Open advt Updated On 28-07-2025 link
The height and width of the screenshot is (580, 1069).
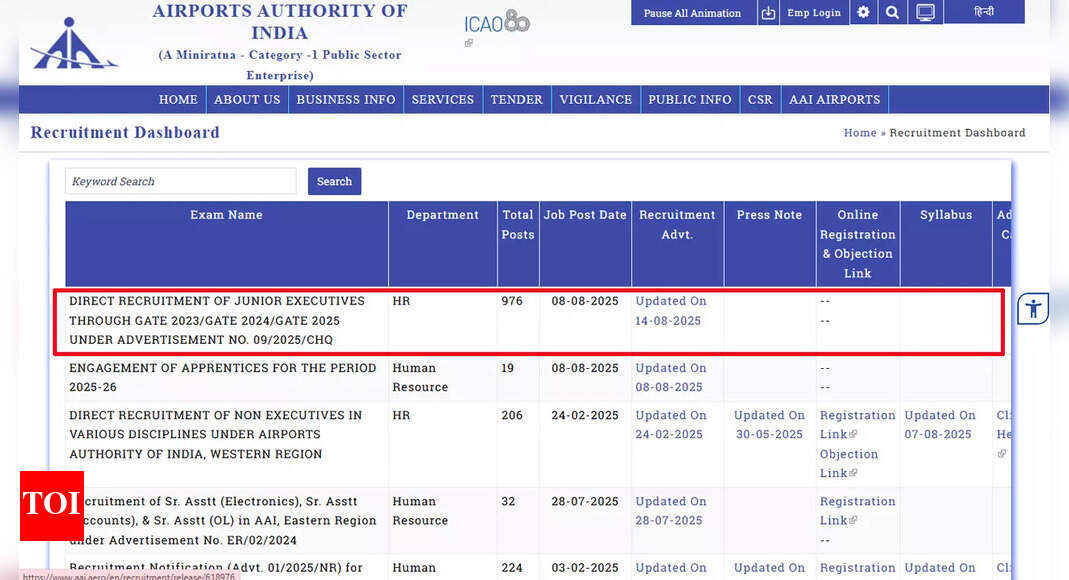671,510
